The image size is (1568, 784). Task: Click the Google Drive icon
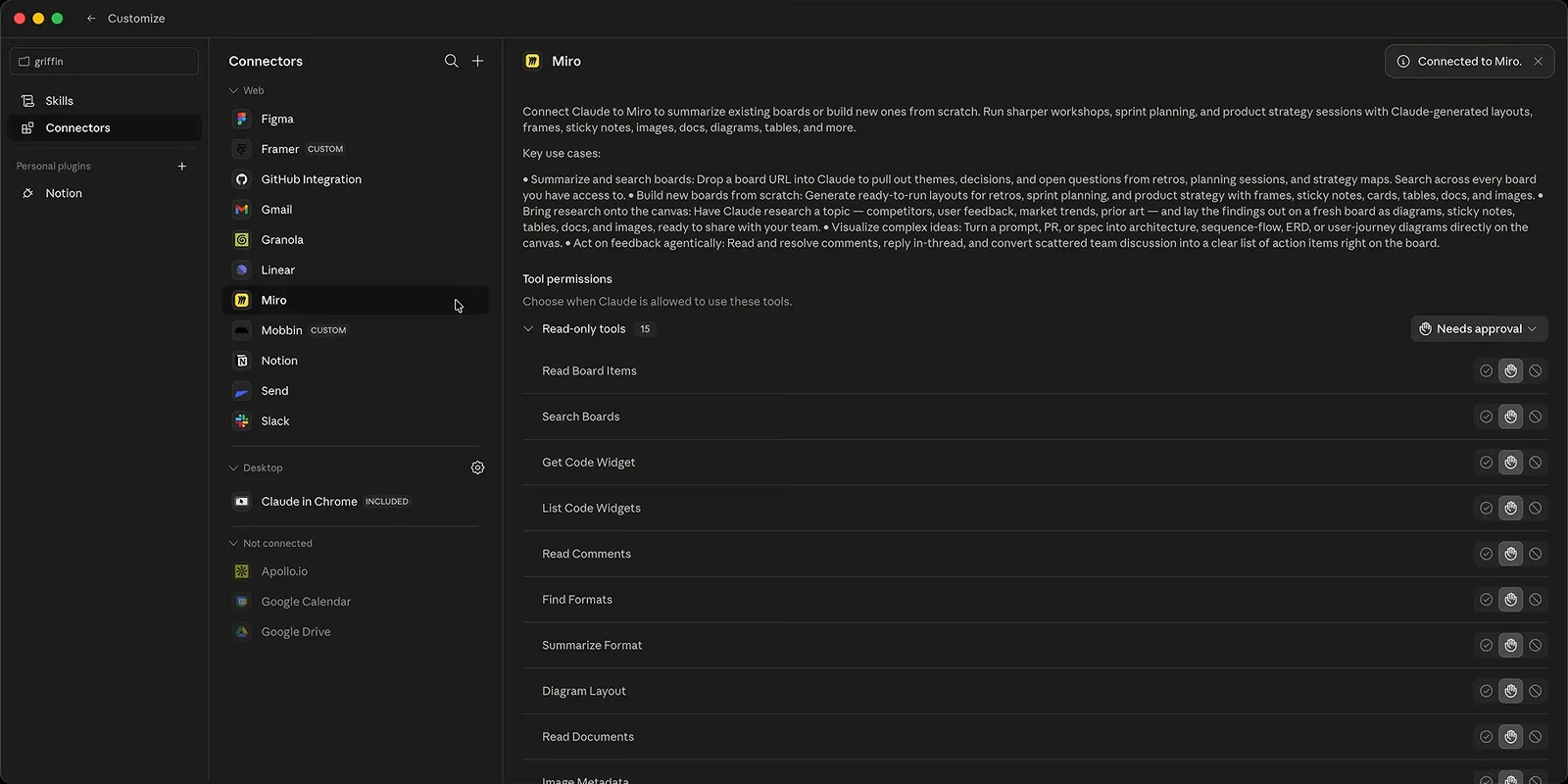click(x=242, y=632)
